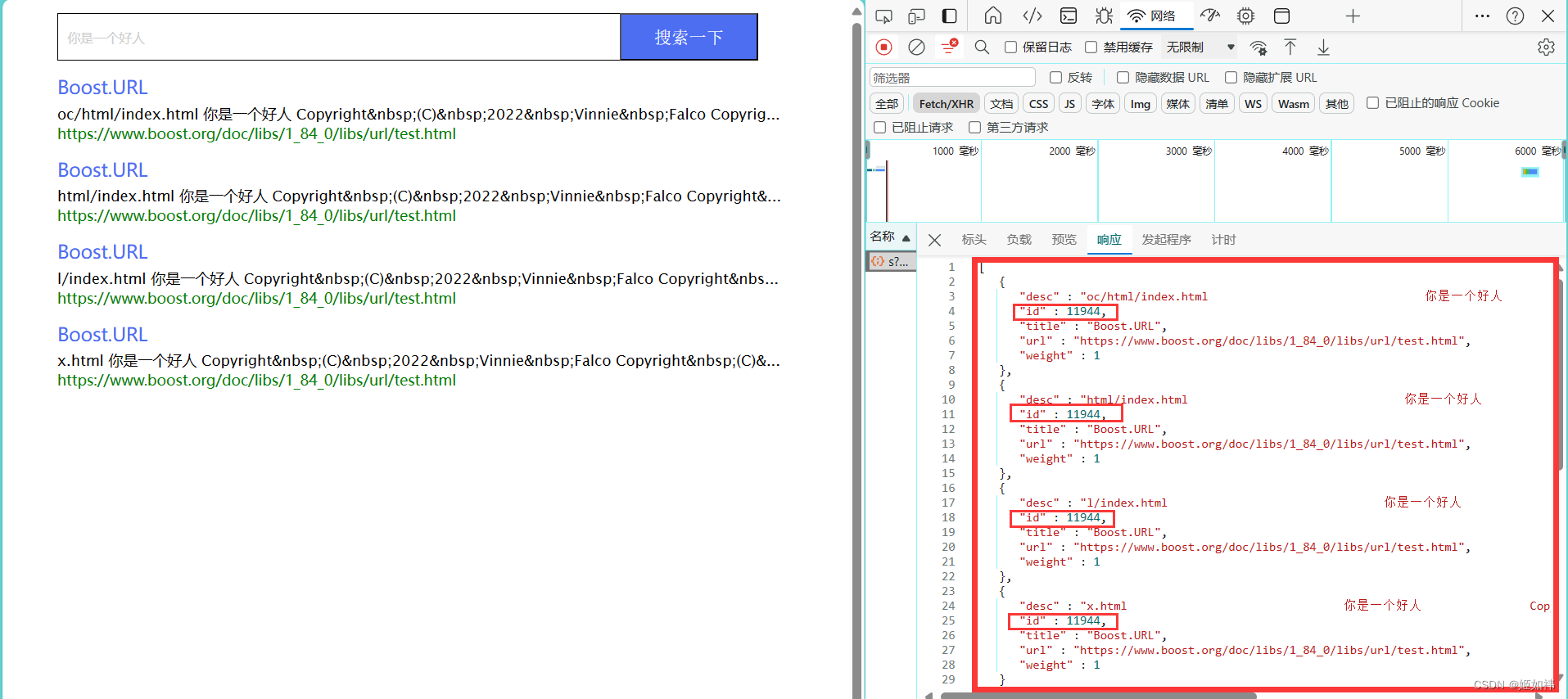Open the Sources bug icon tab
This screenshot has width=1568, height=699.
1104,16
